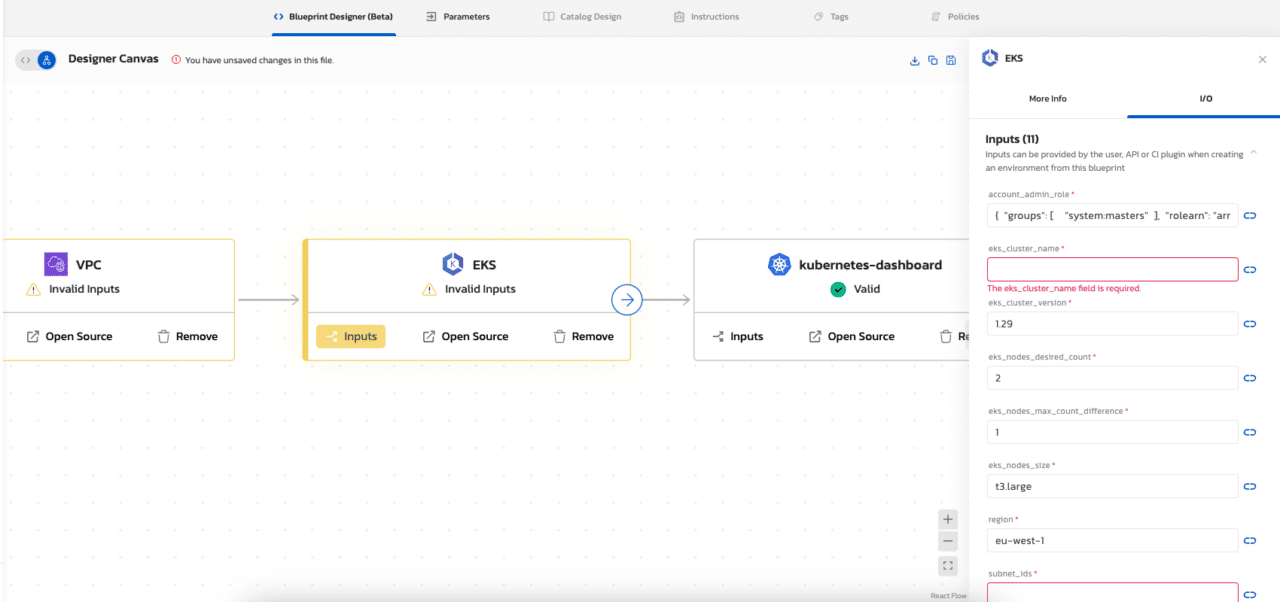Viewport: 1280px width, 602px height.
Task: Click the account_admin_role input field
Action: 1112,215
